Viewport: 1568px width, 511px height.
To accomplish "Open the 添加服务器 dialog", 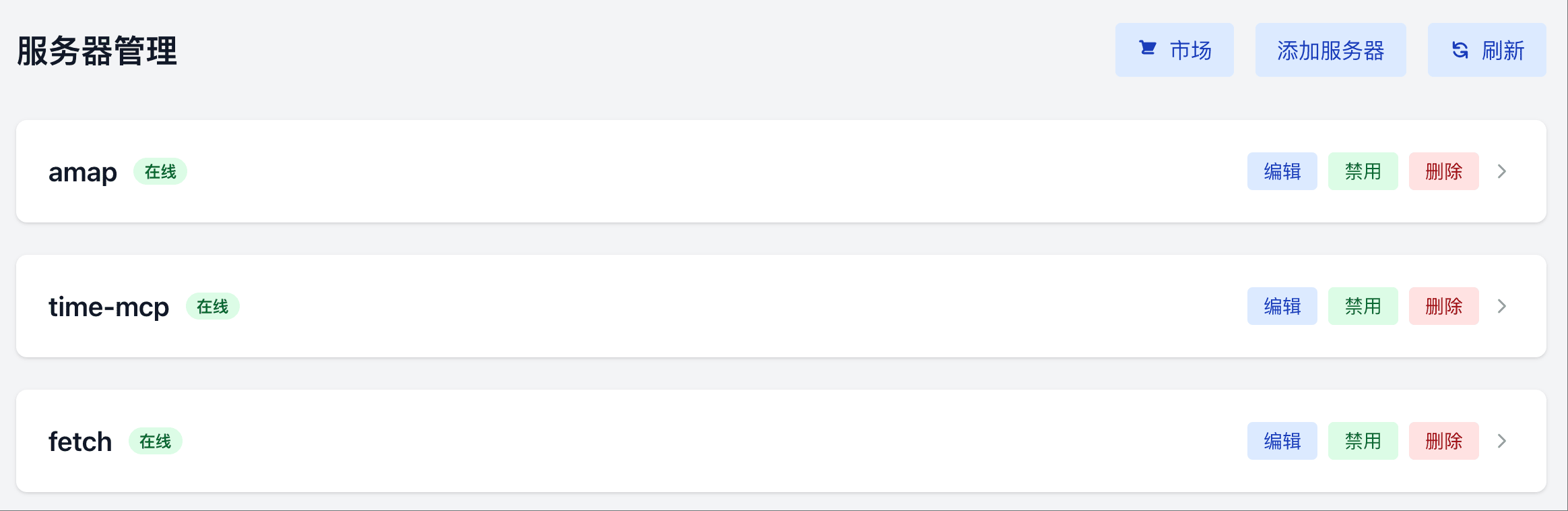I will [x=1330, y=50].
